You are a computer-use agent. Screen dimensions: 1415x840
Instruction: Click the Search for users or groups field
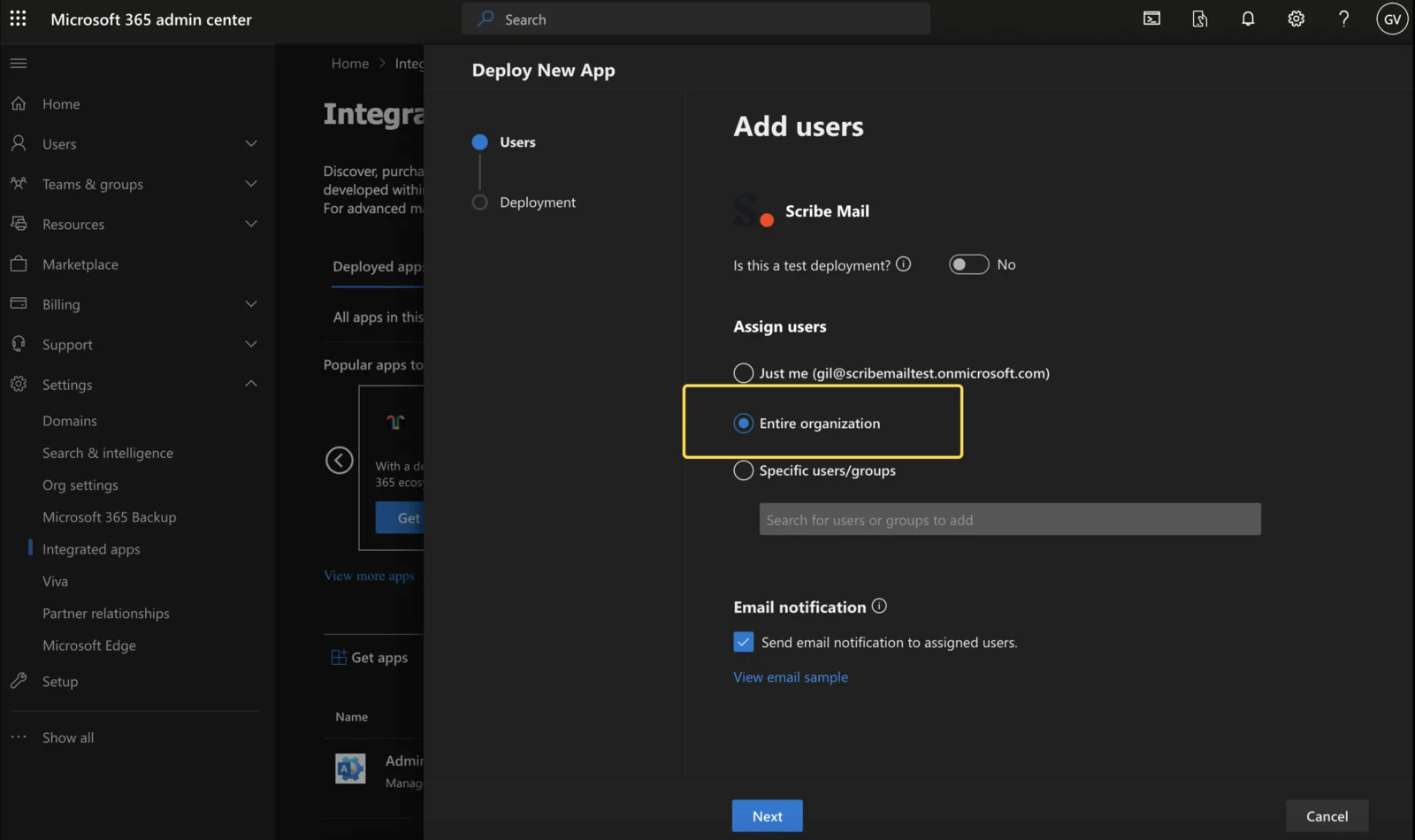pyautogui.click(x=1010, y=520)
